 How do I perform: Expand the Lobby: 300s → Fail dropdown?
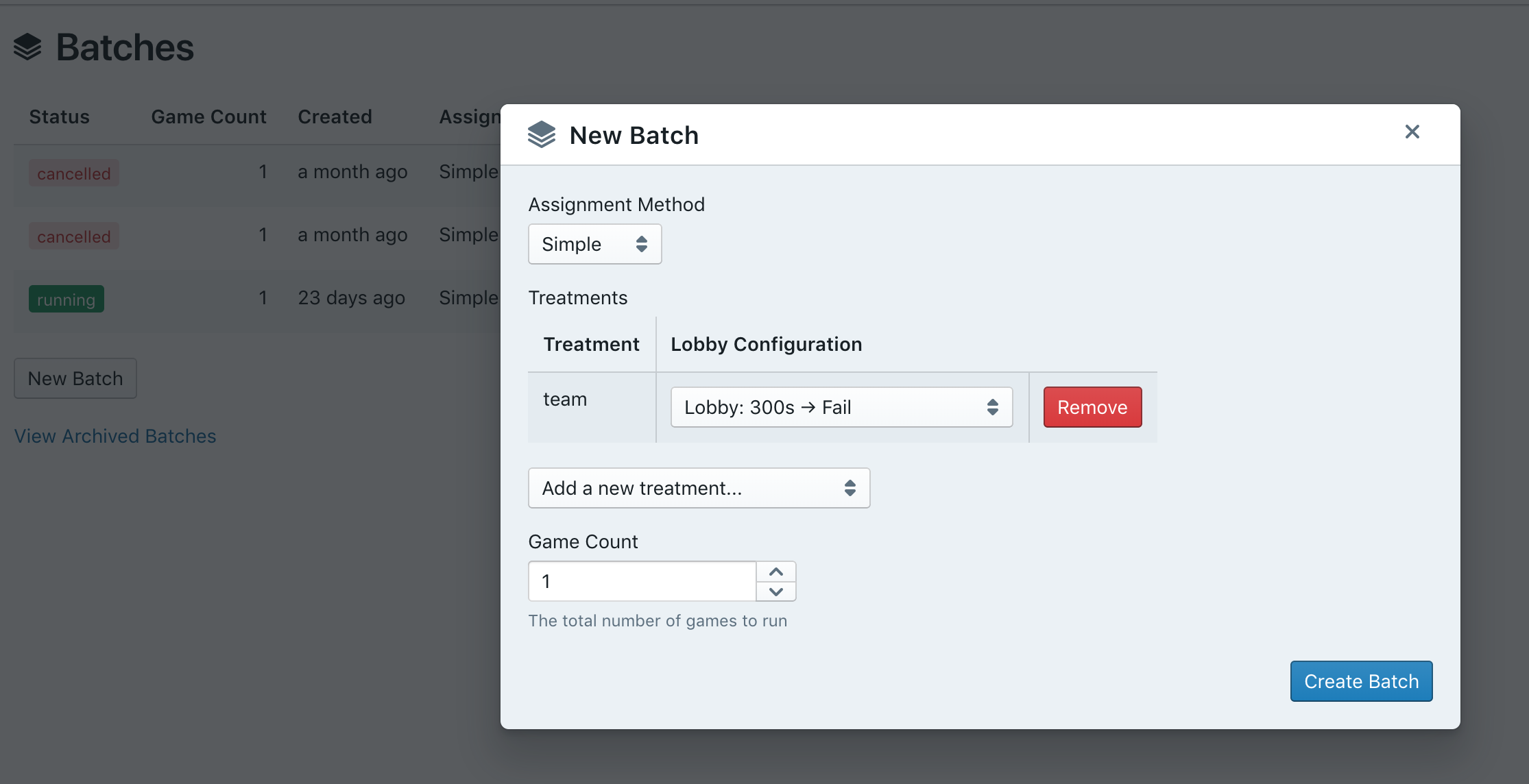click(841, 407)
